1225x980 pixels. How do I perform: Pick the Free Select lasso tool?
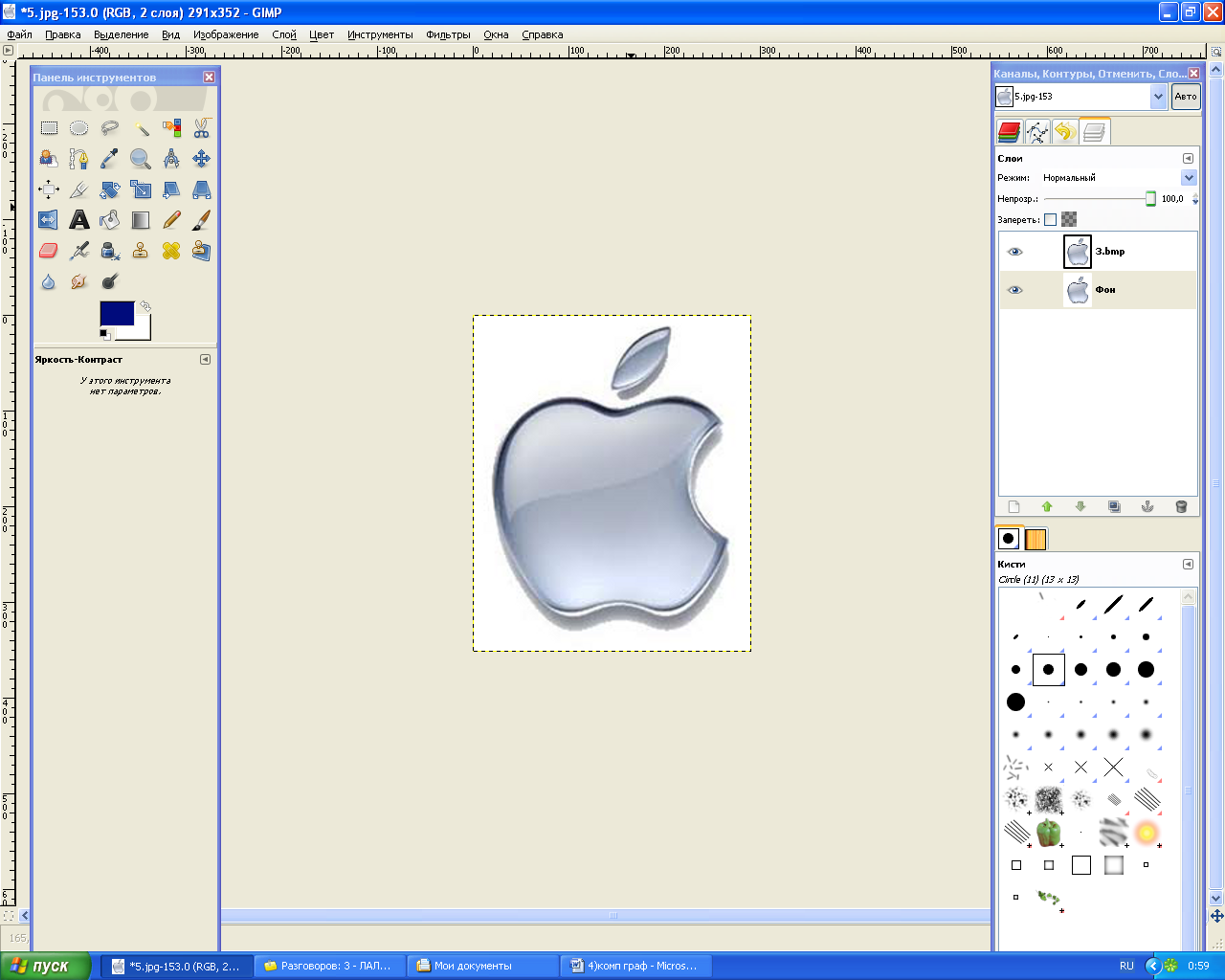point(110,128)
